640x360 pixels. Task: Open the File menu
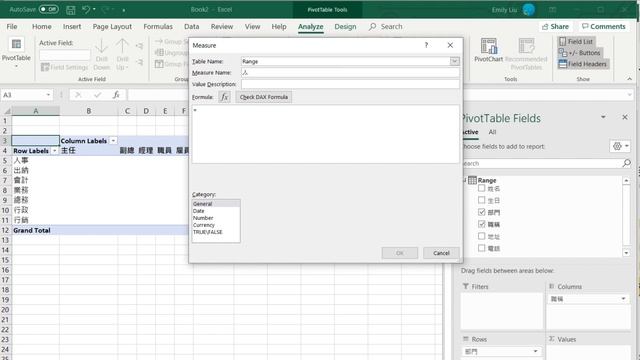12,27
